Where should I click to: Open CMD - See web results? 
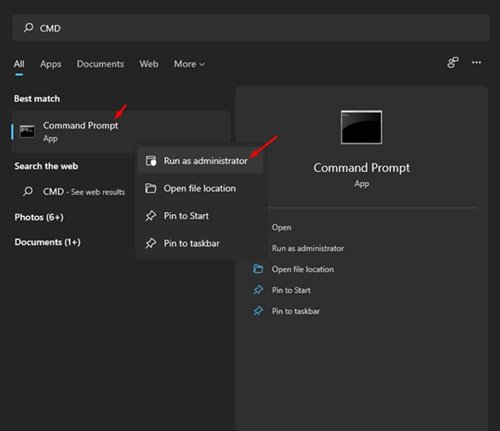coord(74,192)
